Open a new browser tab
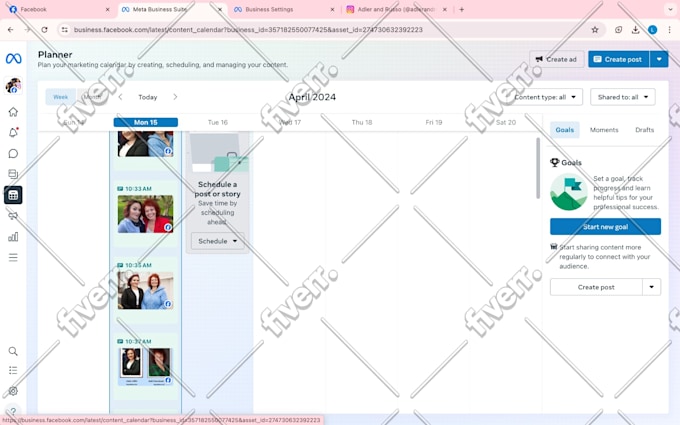680x425 pixels. click(461, 9)
